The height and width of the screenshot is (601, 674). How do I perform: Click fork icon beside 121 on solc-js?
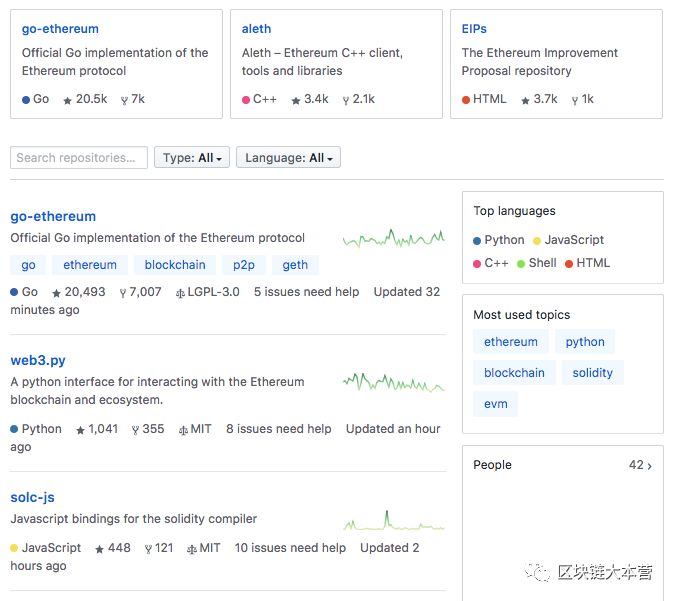pos(148,549)
